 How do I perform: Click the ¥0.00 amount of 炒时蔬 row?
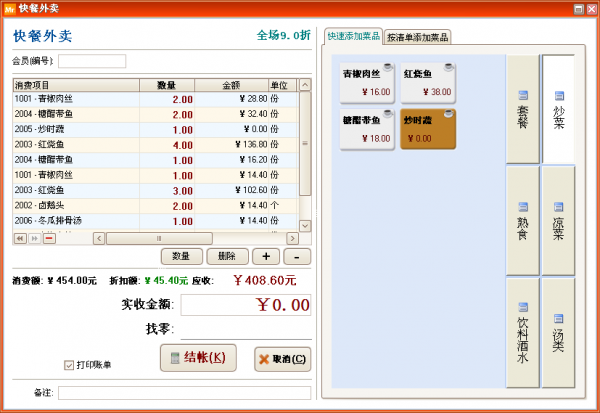point(256,129)
